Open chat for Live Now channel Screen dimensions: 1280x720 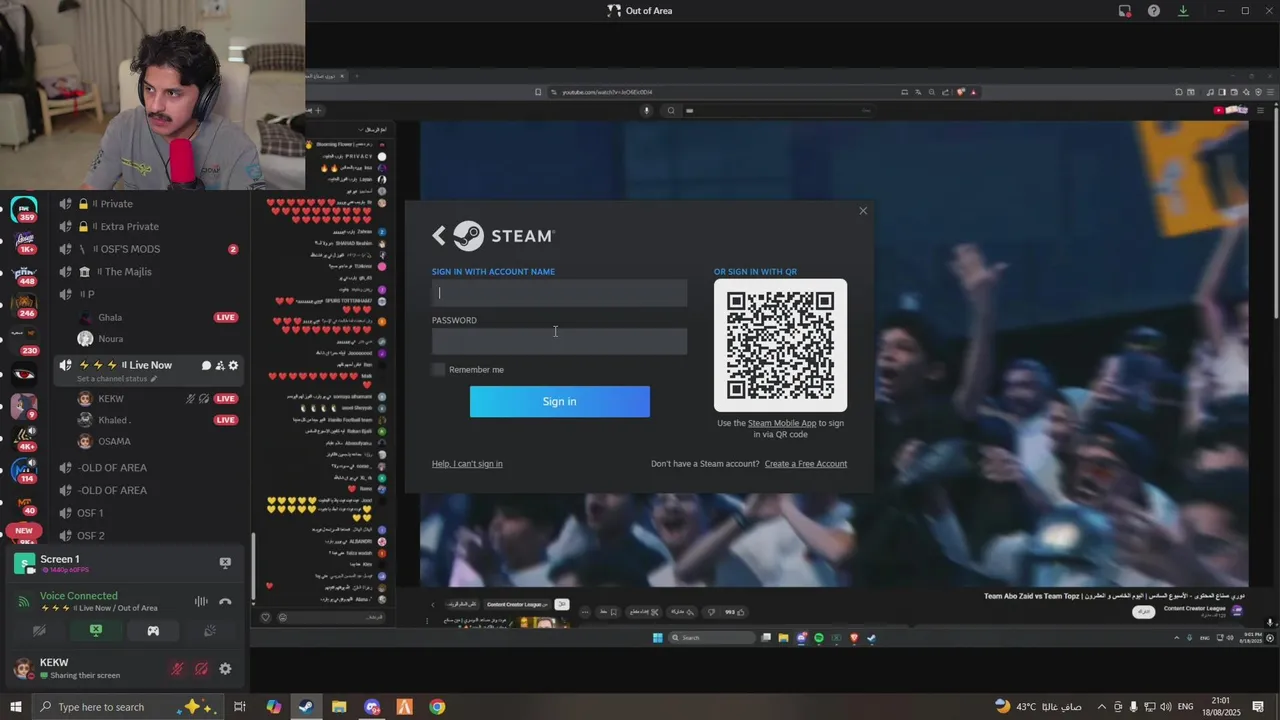(206, 366)
